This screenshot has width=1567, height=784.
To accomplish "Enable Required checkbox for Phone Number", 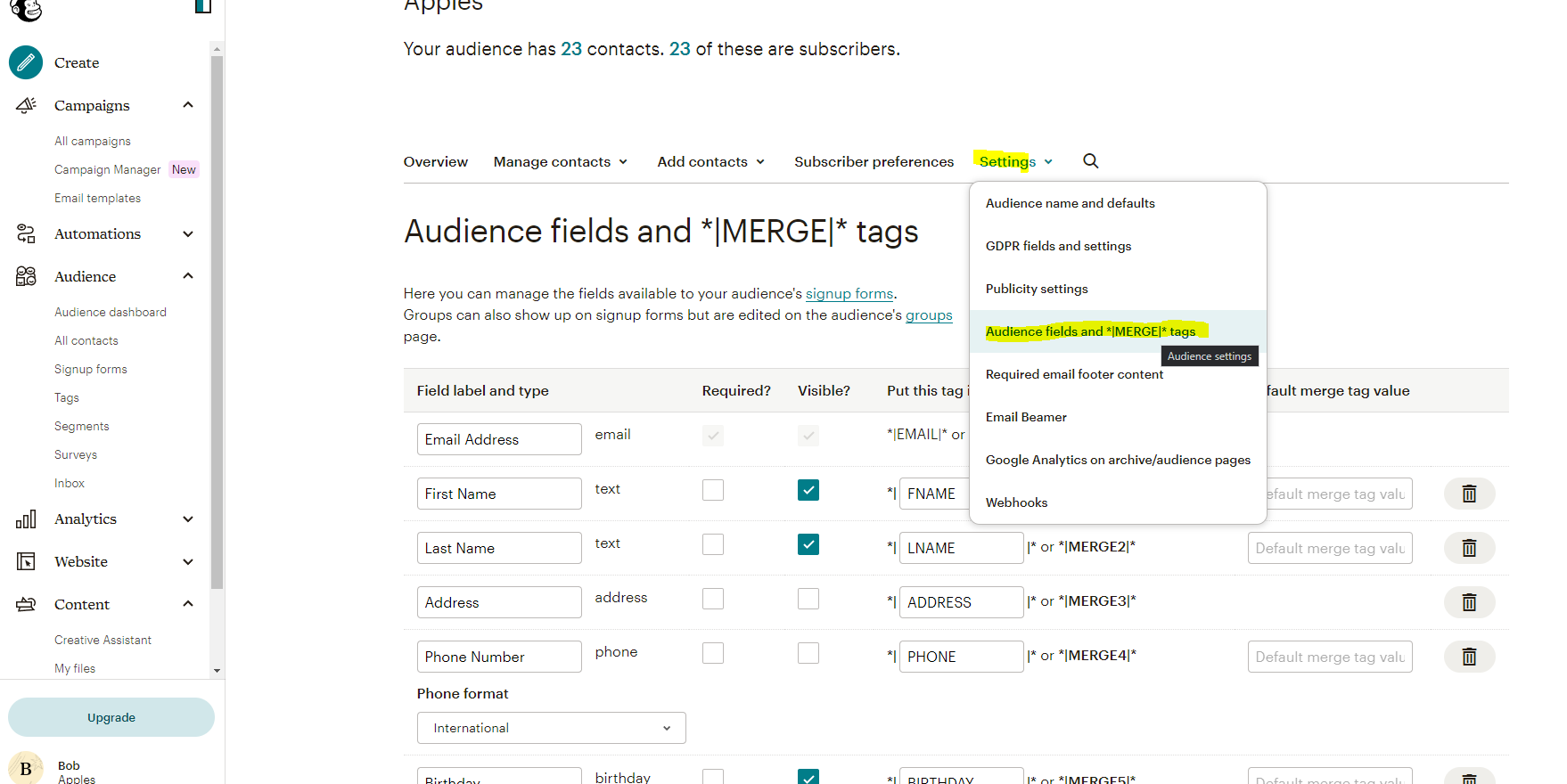I will point(713,653).
